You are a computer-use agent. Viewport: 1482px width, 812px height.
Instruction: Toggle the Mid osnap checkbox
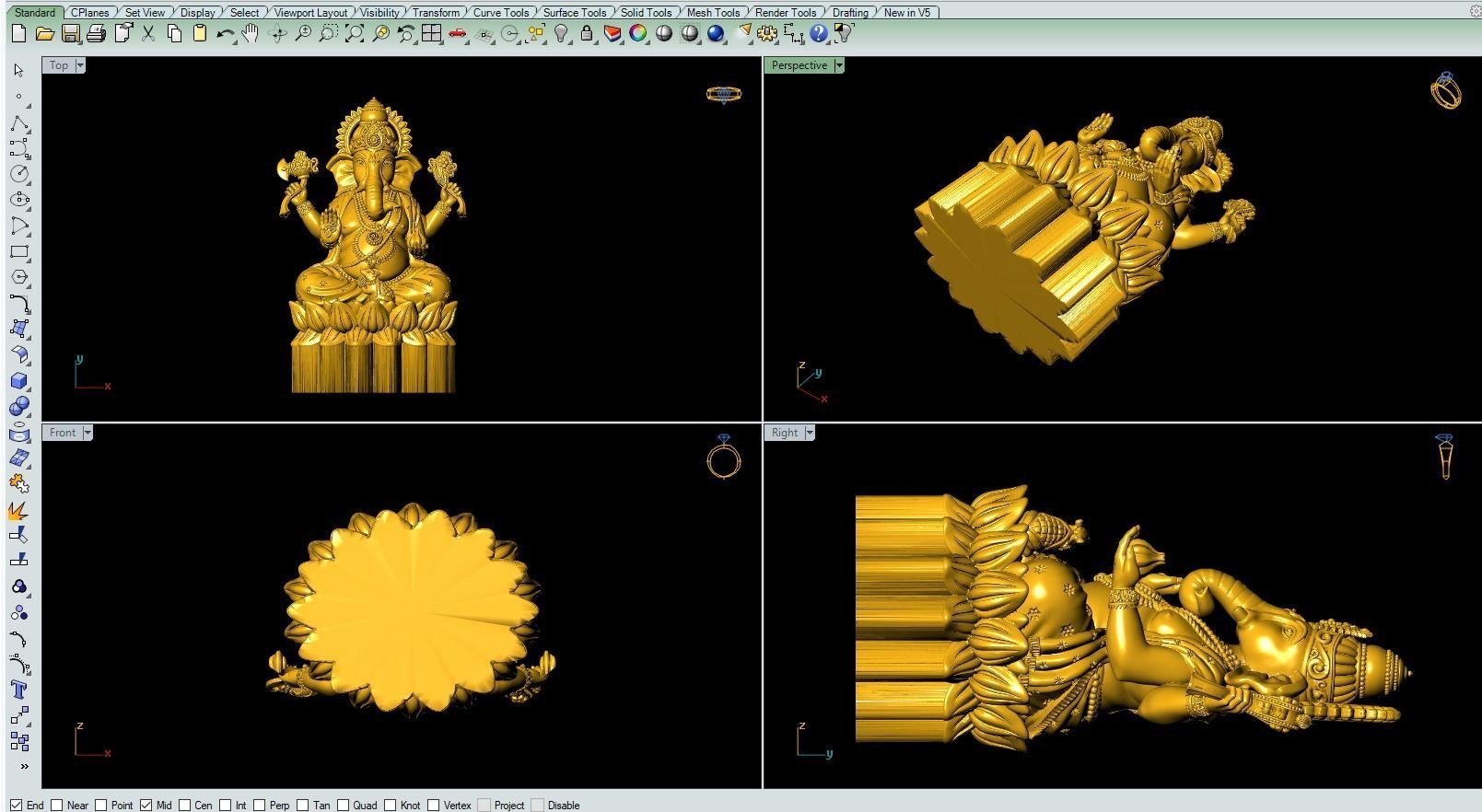pyautogui.click(x=146, y=805)
